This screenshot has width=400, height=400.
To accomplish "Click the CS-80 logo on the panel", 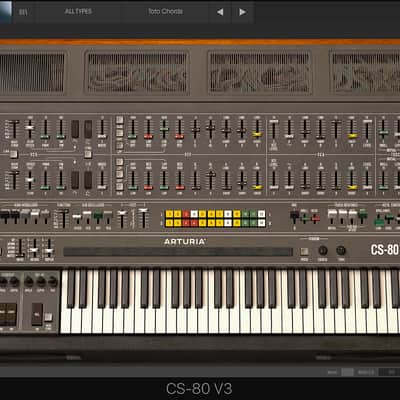I will (385, 250).
